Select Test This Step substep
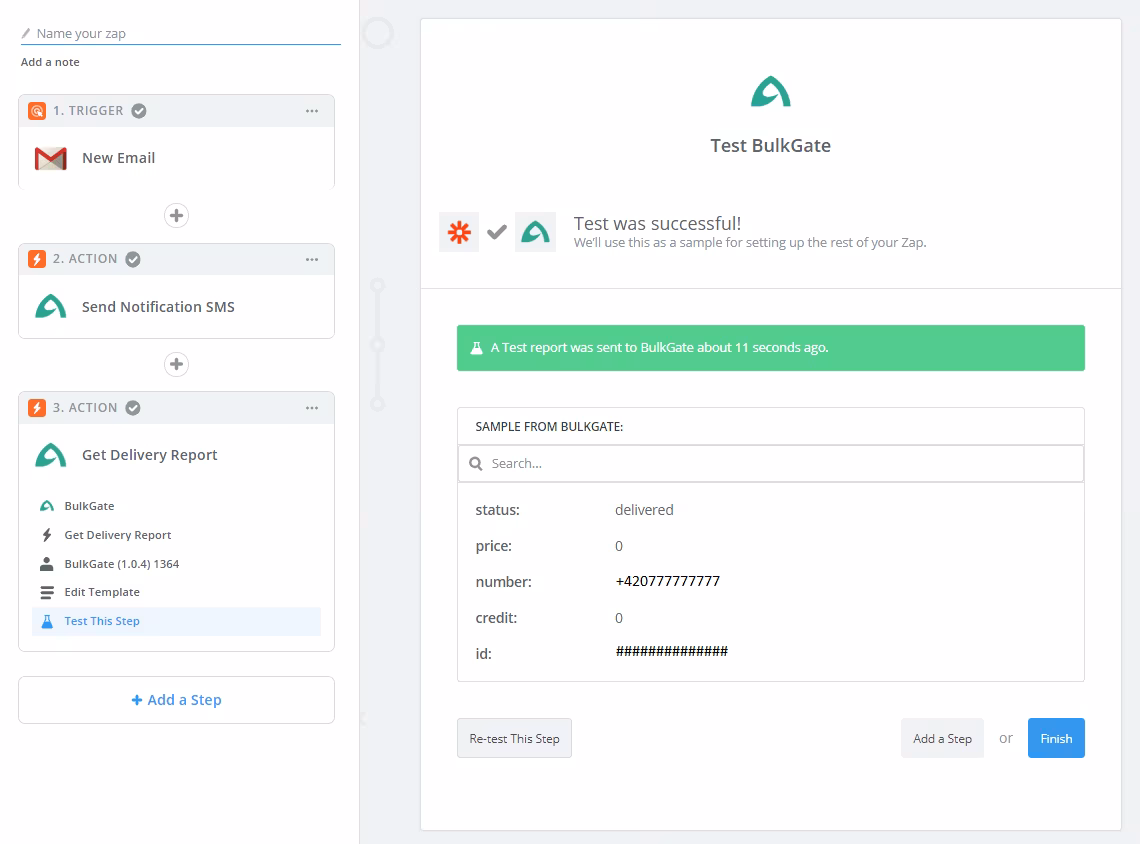Screen dimensions: 1140x844 (177, 622)
